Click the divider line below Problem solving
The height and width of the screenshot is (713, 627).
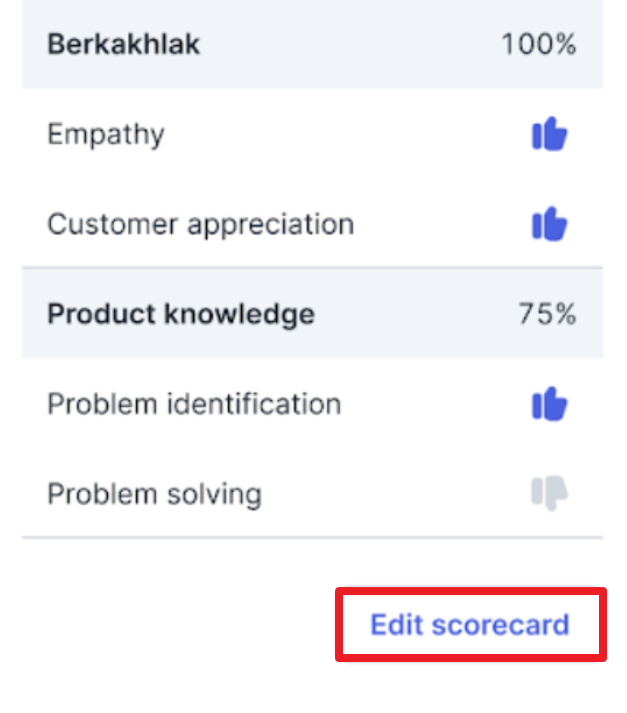312,537
